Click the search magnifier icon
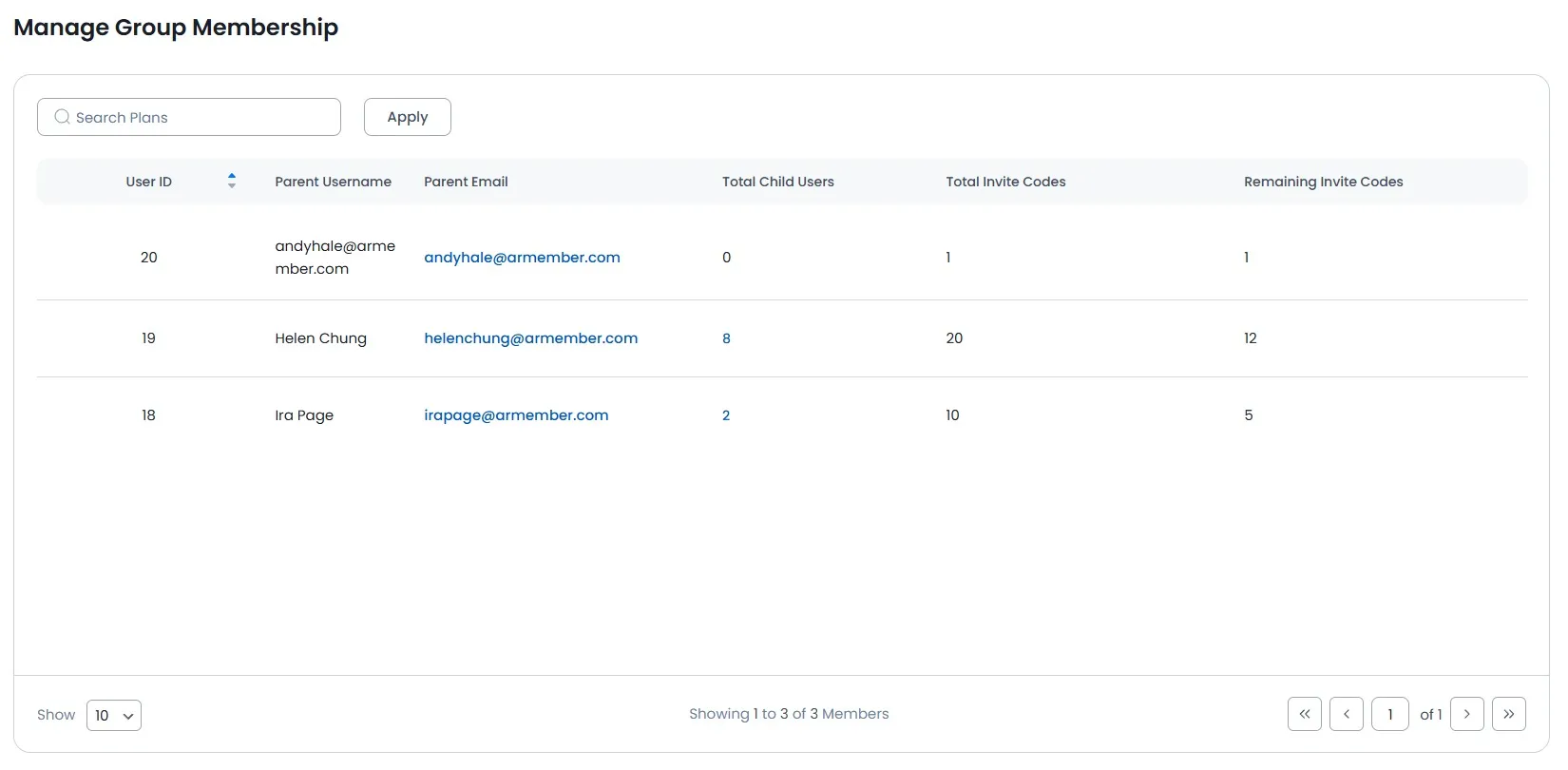The image size is (1568, 770). click(62, 117)
